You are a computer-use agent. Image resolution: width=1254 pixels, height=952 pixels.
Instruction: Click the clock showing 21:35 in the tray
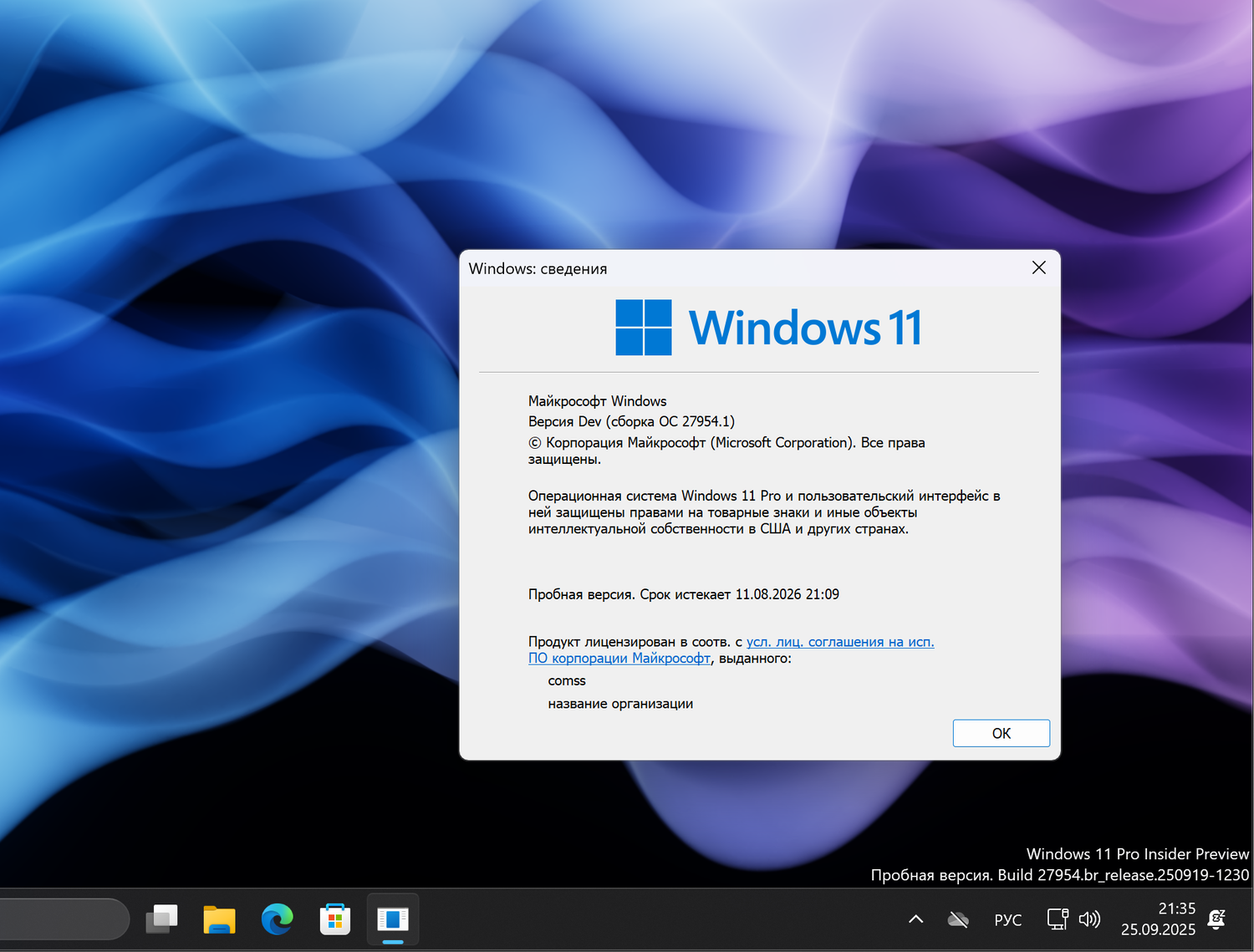point(1177,909)
